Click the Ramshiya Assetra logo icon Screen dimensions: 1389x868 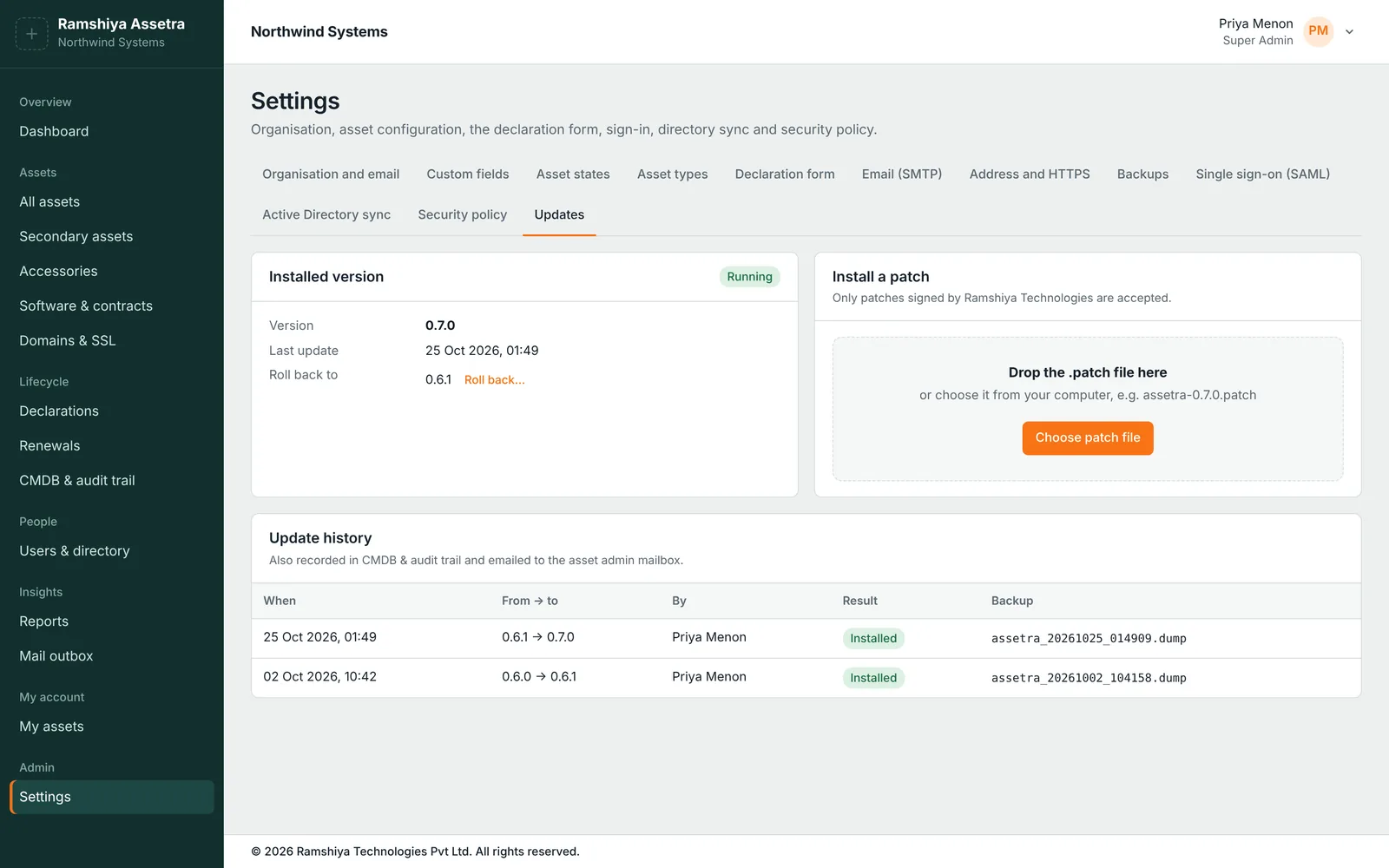point(31,34)
